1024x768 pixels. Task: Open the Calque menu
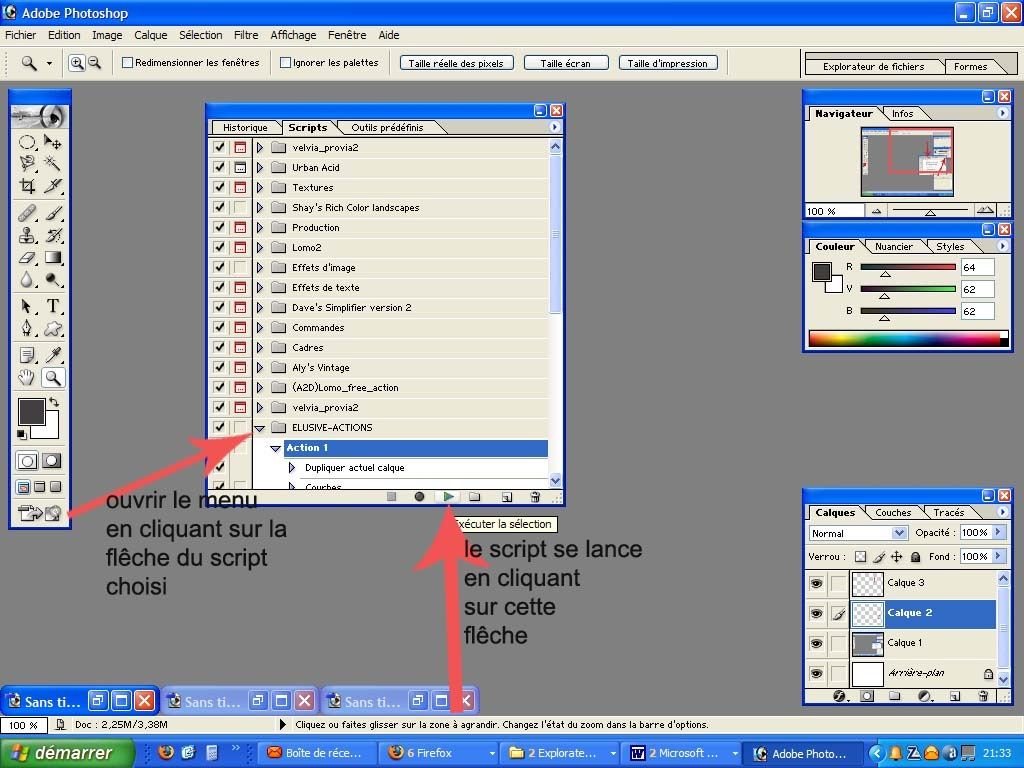(151, 35)
